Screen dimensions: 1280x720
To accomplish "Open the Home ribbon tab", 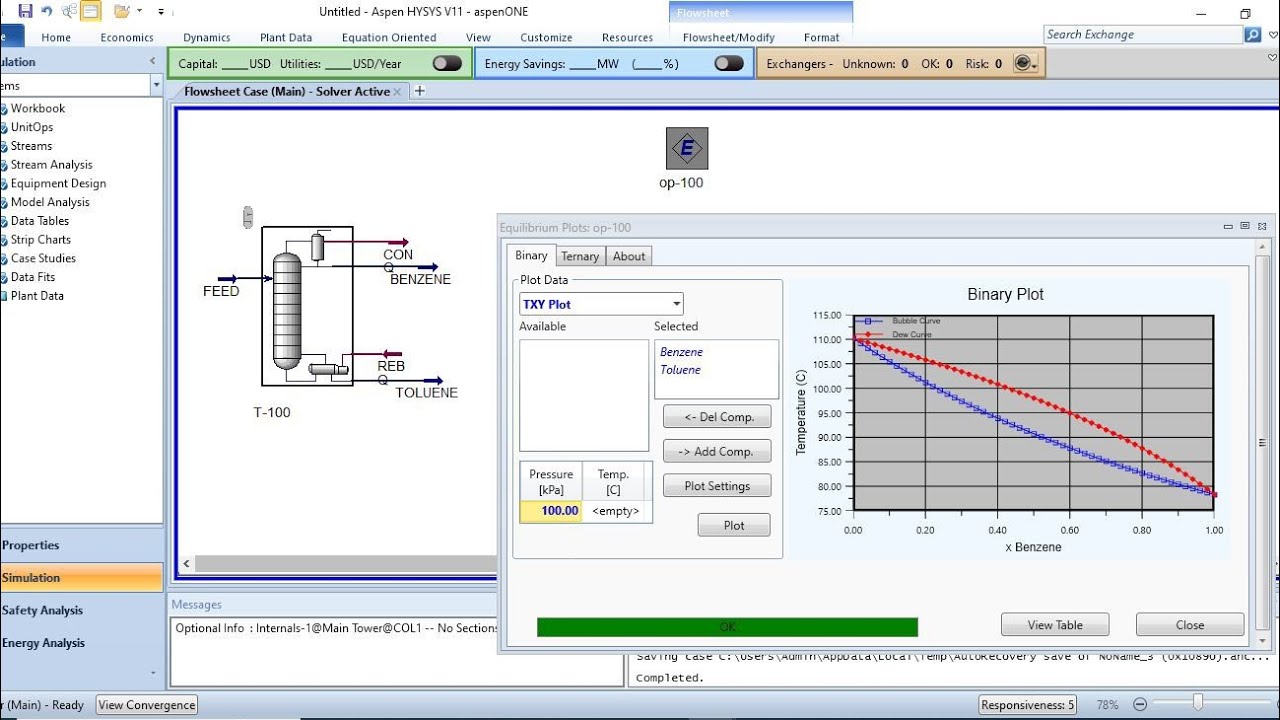I will pyautogui.click(x=56, y=37).
